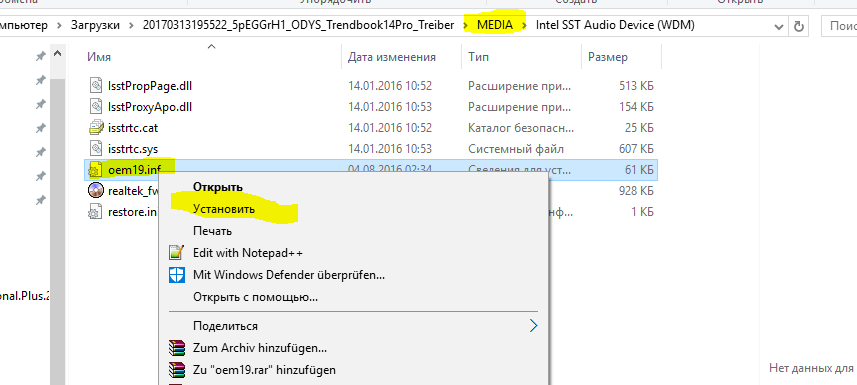Select file name isstrtc.cat
857x385 pixels.
click(133, 128)
